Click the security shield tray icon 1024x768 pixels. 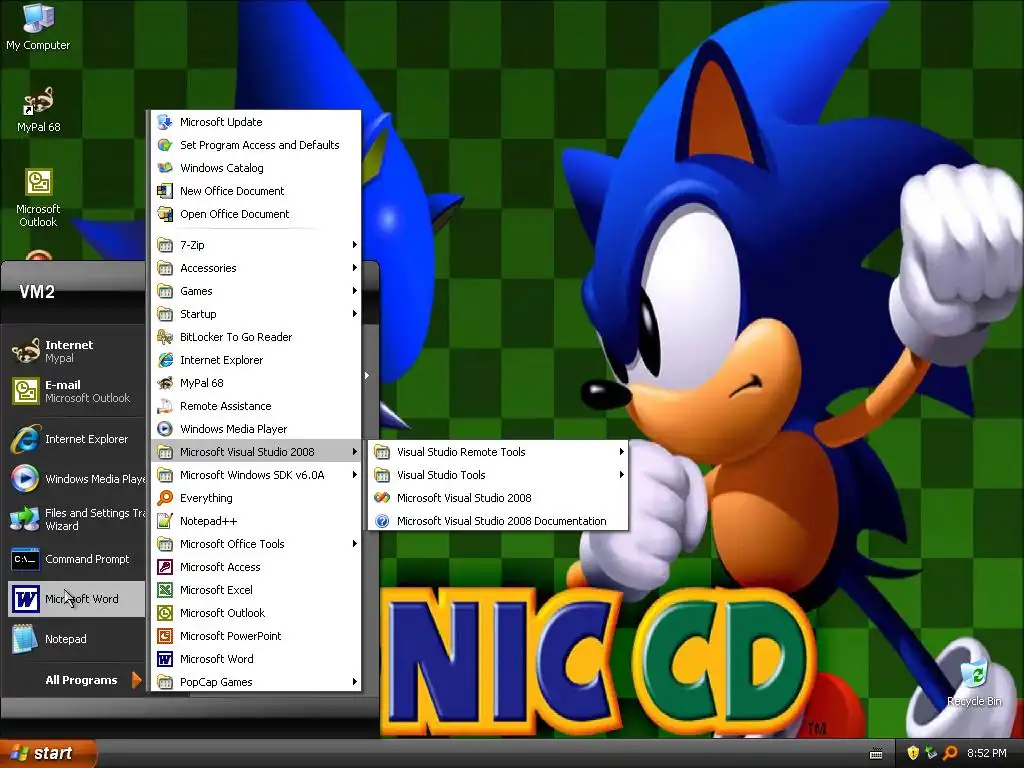913,753
